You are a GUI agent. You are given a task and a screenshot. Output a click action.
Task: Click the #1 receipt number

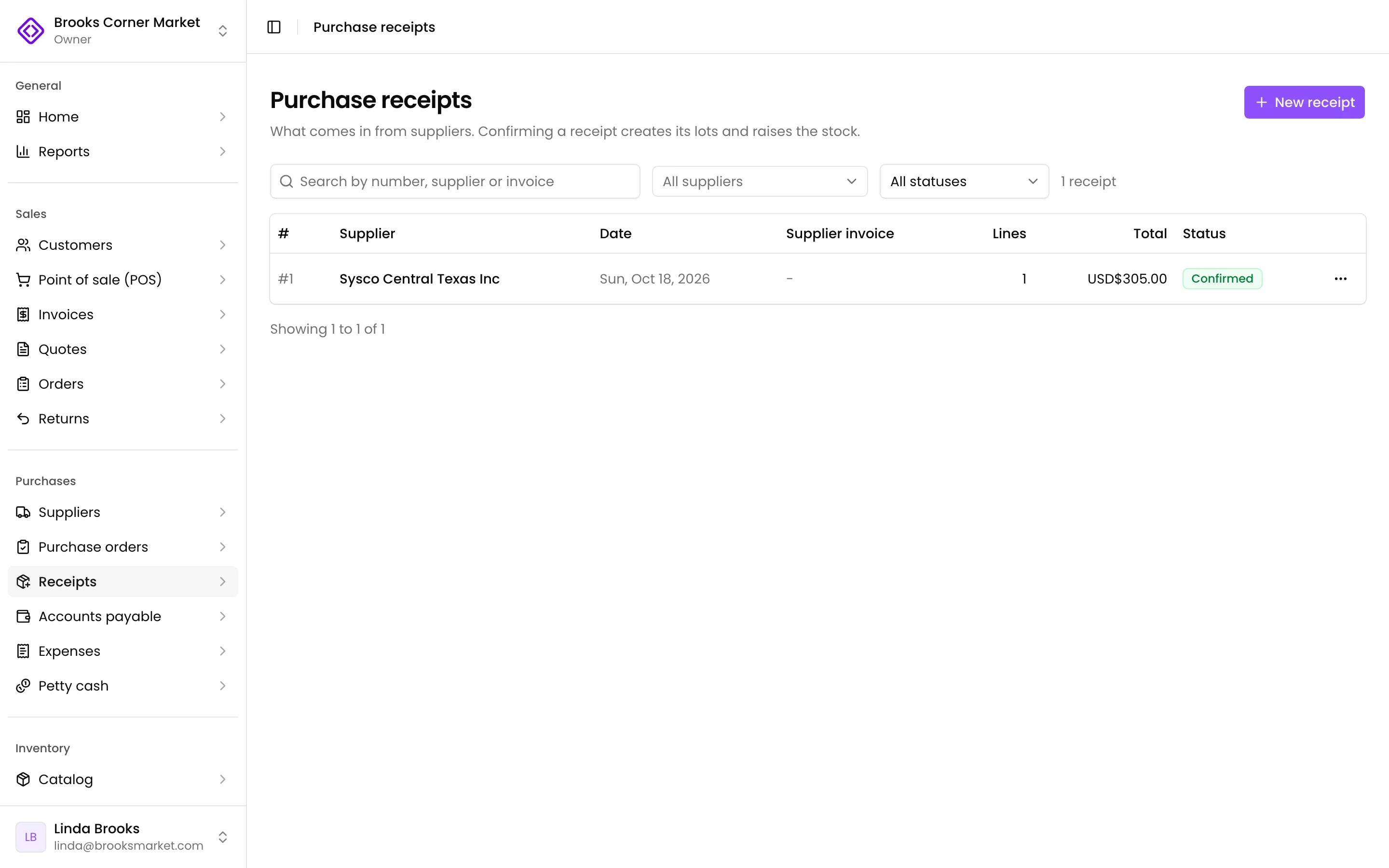click(286, 279)
